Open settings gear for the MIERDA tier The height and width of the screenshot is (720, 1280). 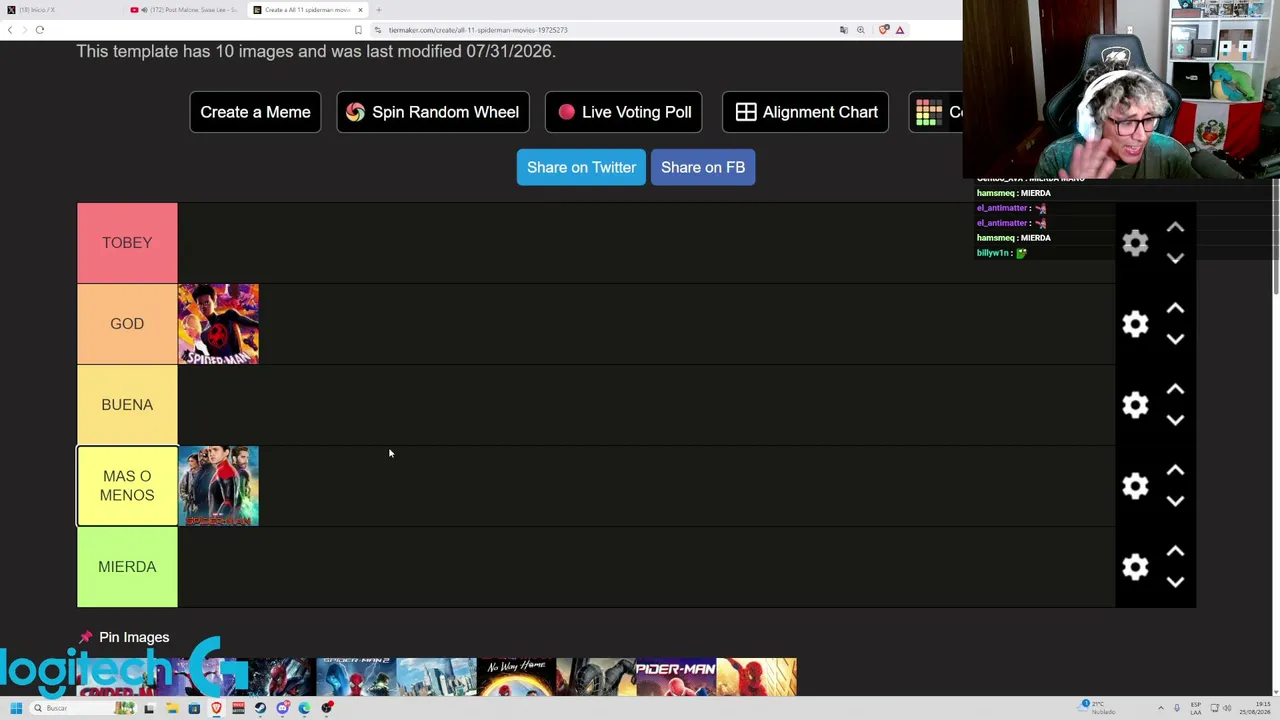1135,567
